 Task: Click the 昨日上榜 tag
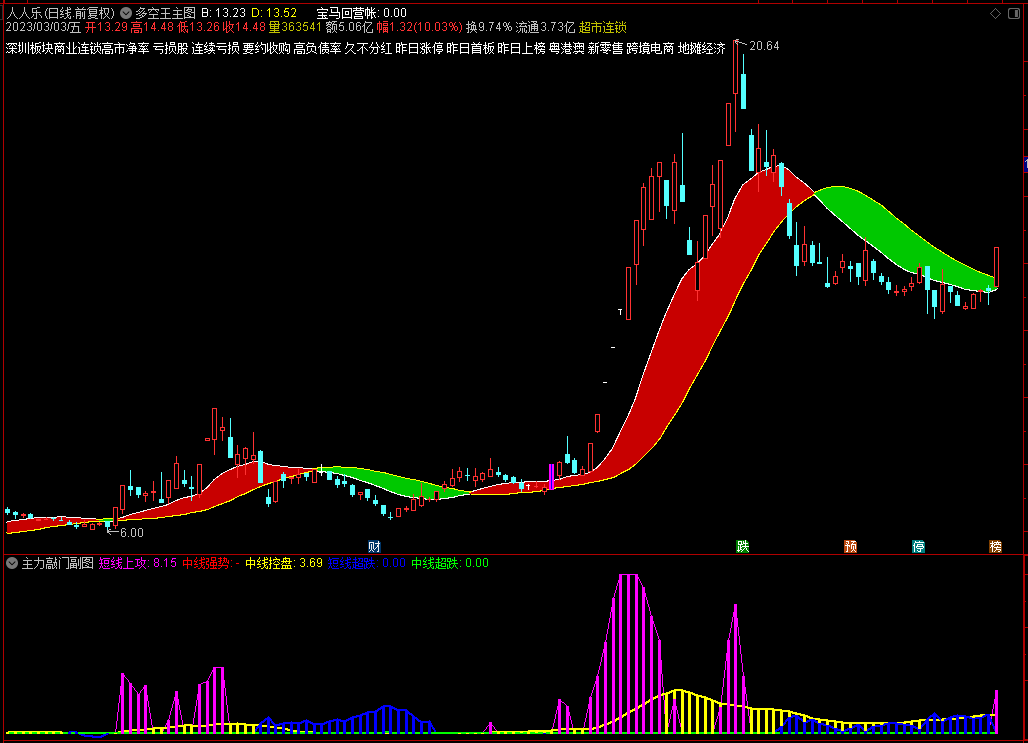(x=521, y=49)
